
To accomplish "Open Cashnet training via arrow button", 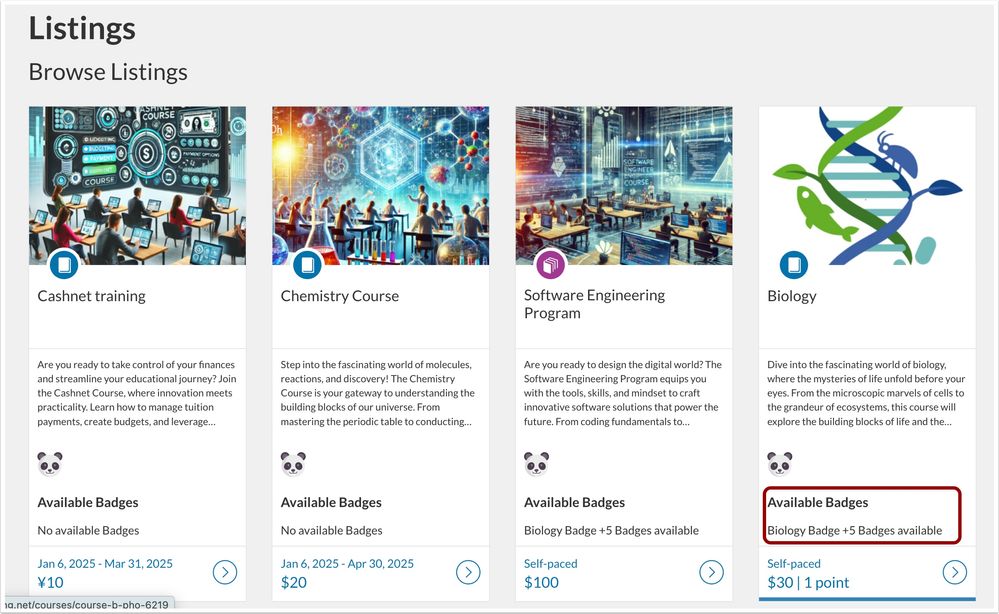I will (x=225, y=572).
